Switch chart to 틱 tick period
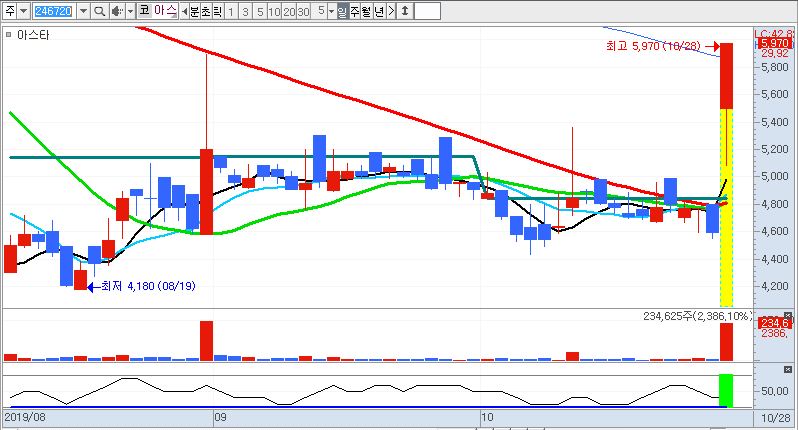798x430 pixels. 218,11
